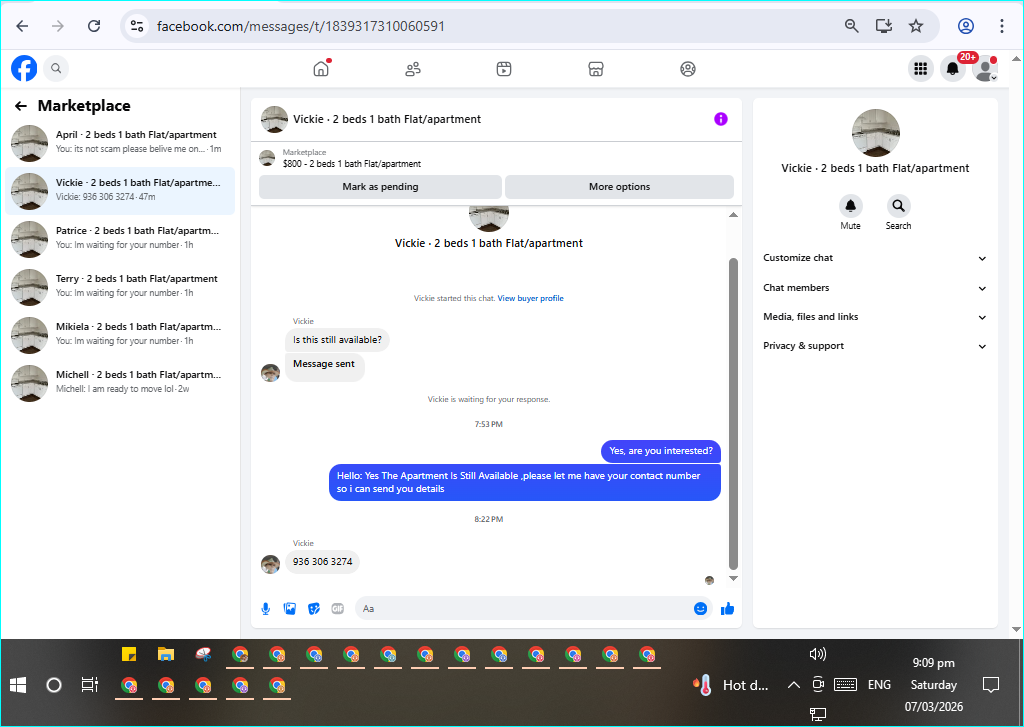Open the Chrome three-dot menu

(x=1002, y=26)
